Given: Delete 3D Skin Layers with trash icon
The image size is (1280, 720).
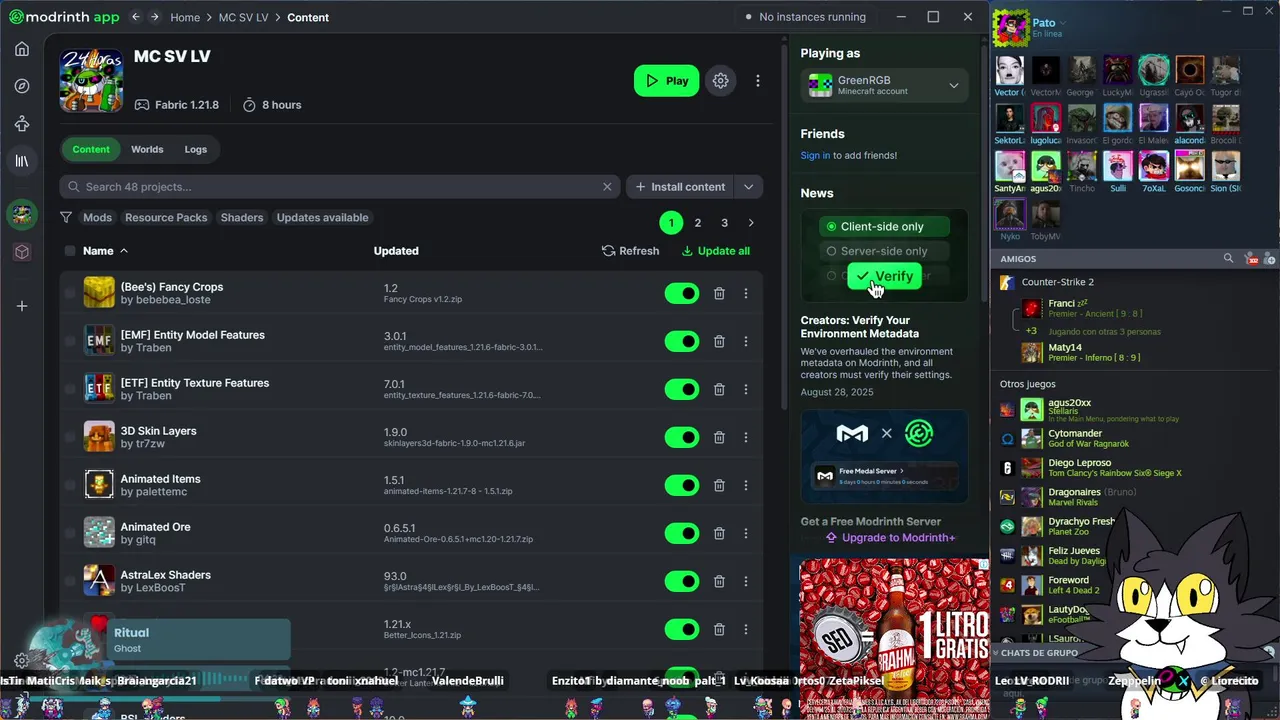Looking at the screenshot, I should (x=719, y=437).
